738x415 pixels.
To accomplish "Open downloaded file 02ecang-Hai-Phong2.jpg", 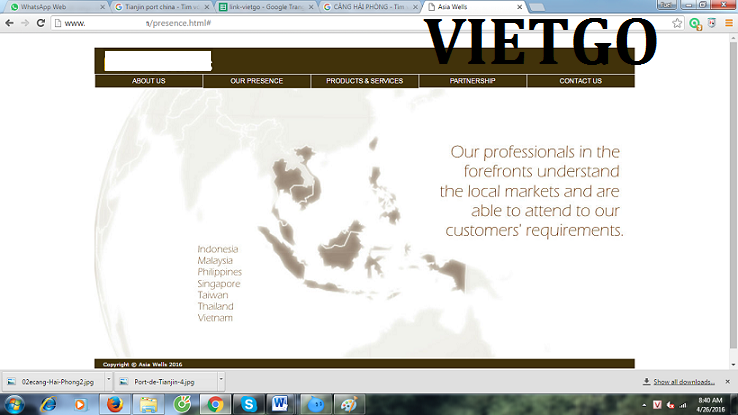I will click(53, 382).
